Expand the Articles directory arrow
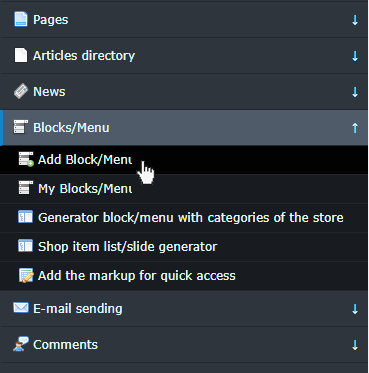This screenshot has width=369, height=373. [x=355, y=56]
